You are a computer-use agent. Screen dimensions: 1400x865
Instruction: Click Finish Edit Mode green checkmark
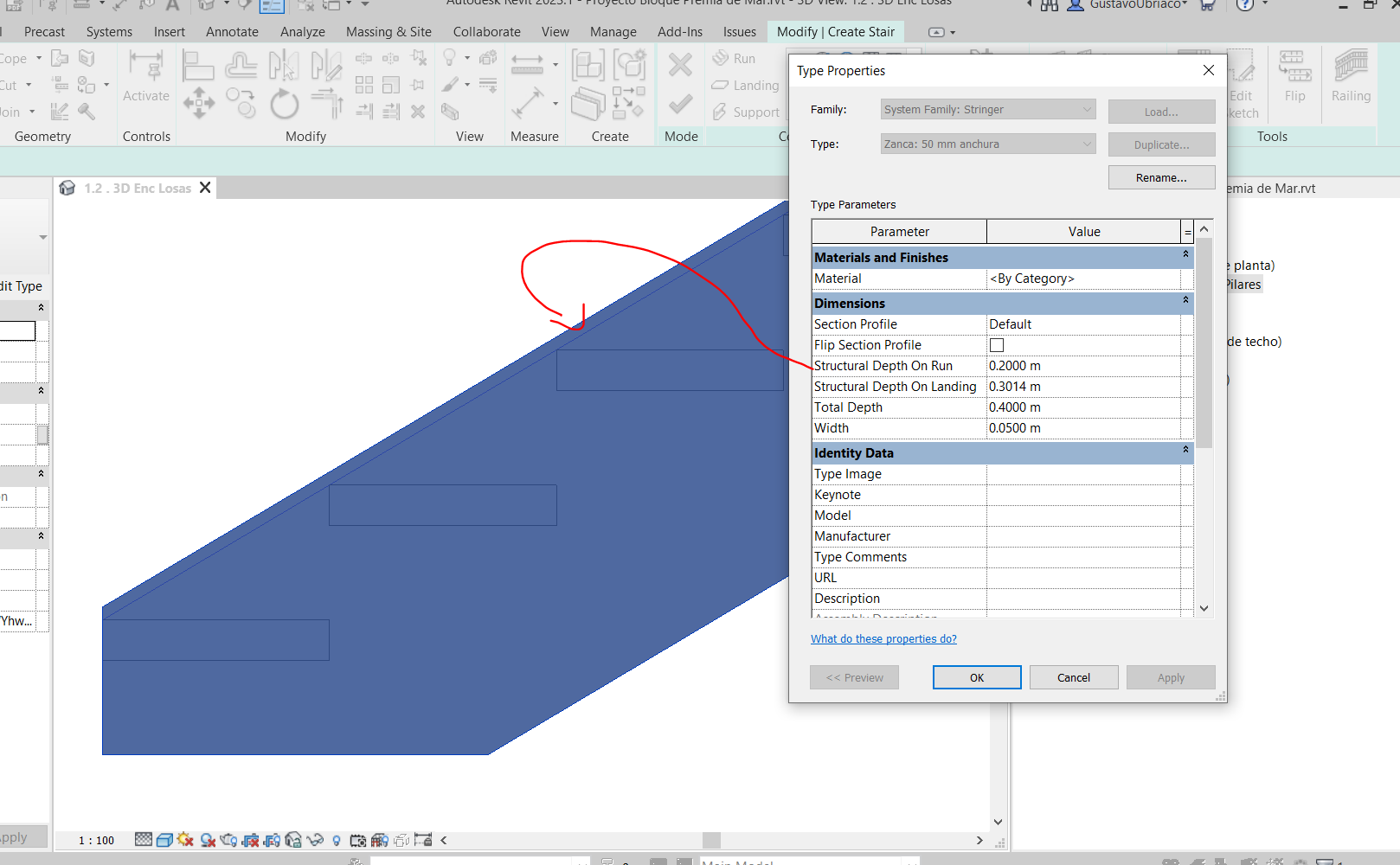(x=681, y=104)
